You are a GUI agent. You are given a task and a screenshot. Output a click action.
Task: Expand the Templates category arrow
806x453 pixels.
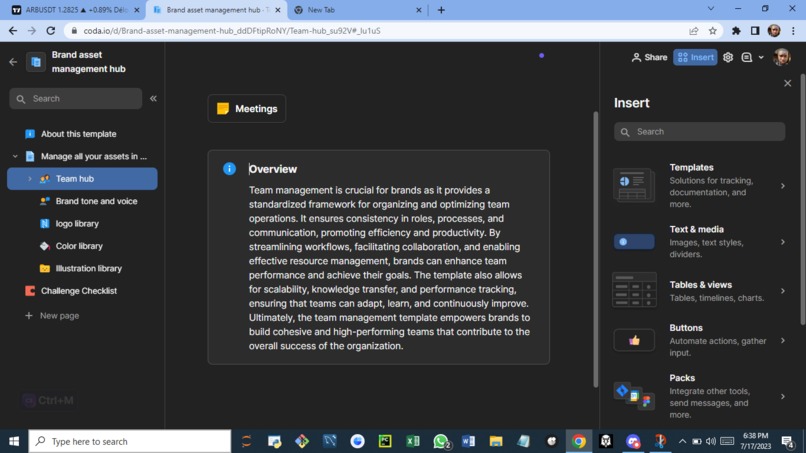(782, 186)
